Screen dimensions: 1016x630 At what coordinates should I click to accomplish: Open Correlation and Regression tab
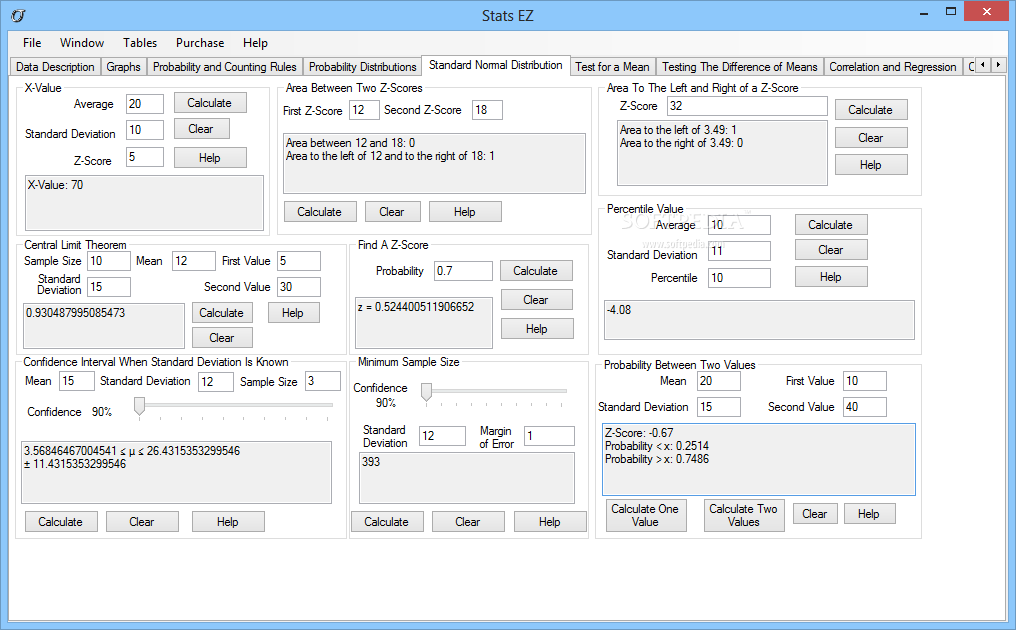[x=892, y=67]
